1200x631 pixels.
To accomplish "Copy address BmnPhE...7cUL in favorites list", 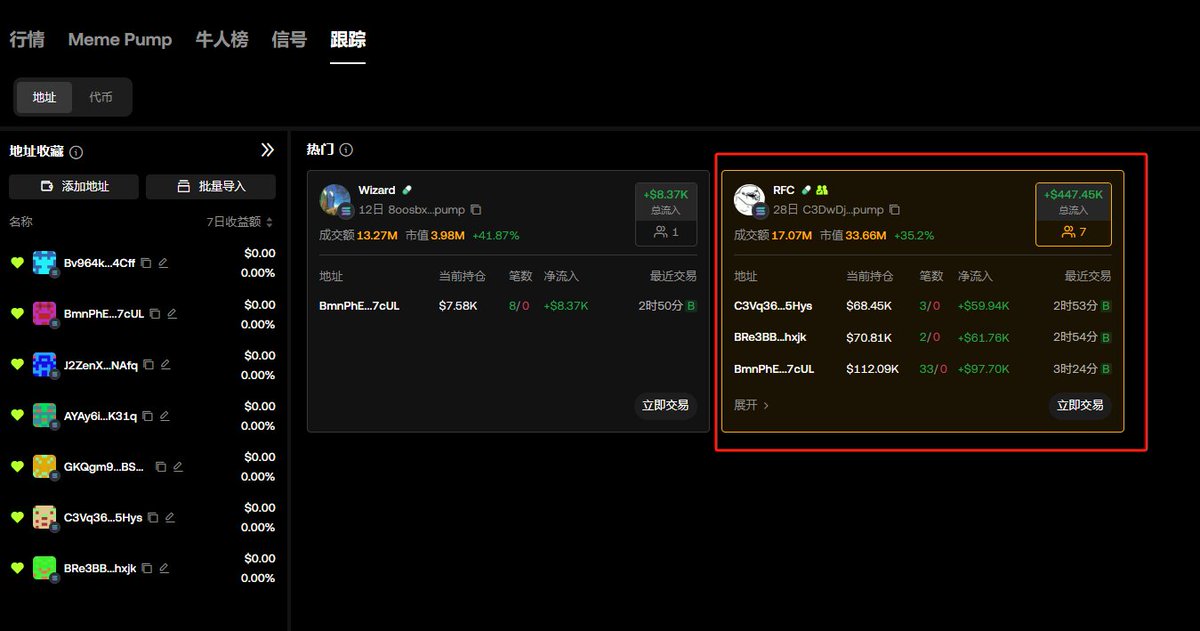I will [x=154, y=314].
